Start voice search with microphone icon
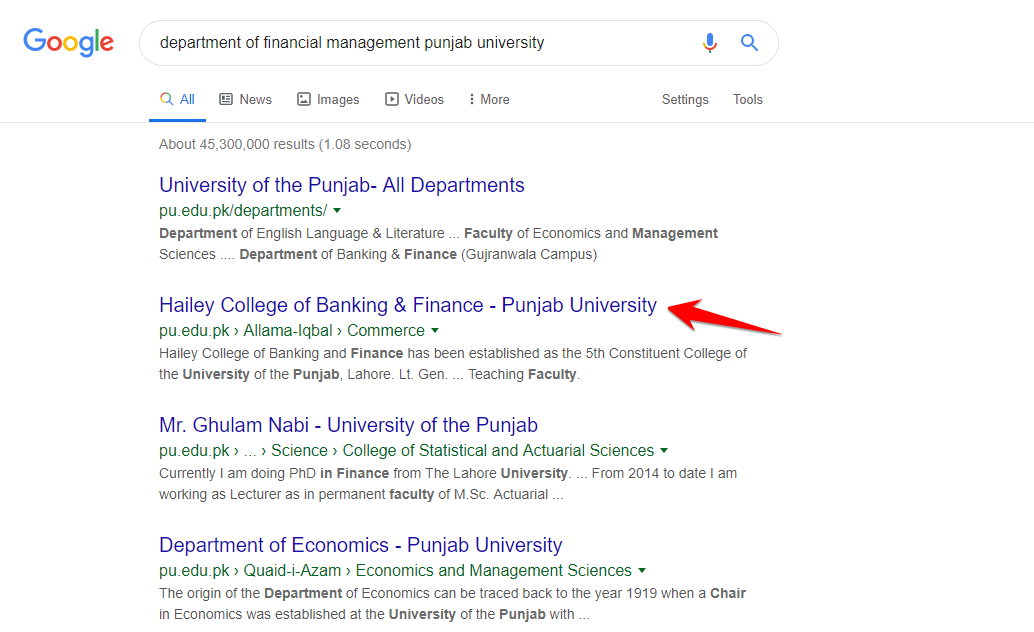This screenshot has height=632, width=1034. coord(710,43)
